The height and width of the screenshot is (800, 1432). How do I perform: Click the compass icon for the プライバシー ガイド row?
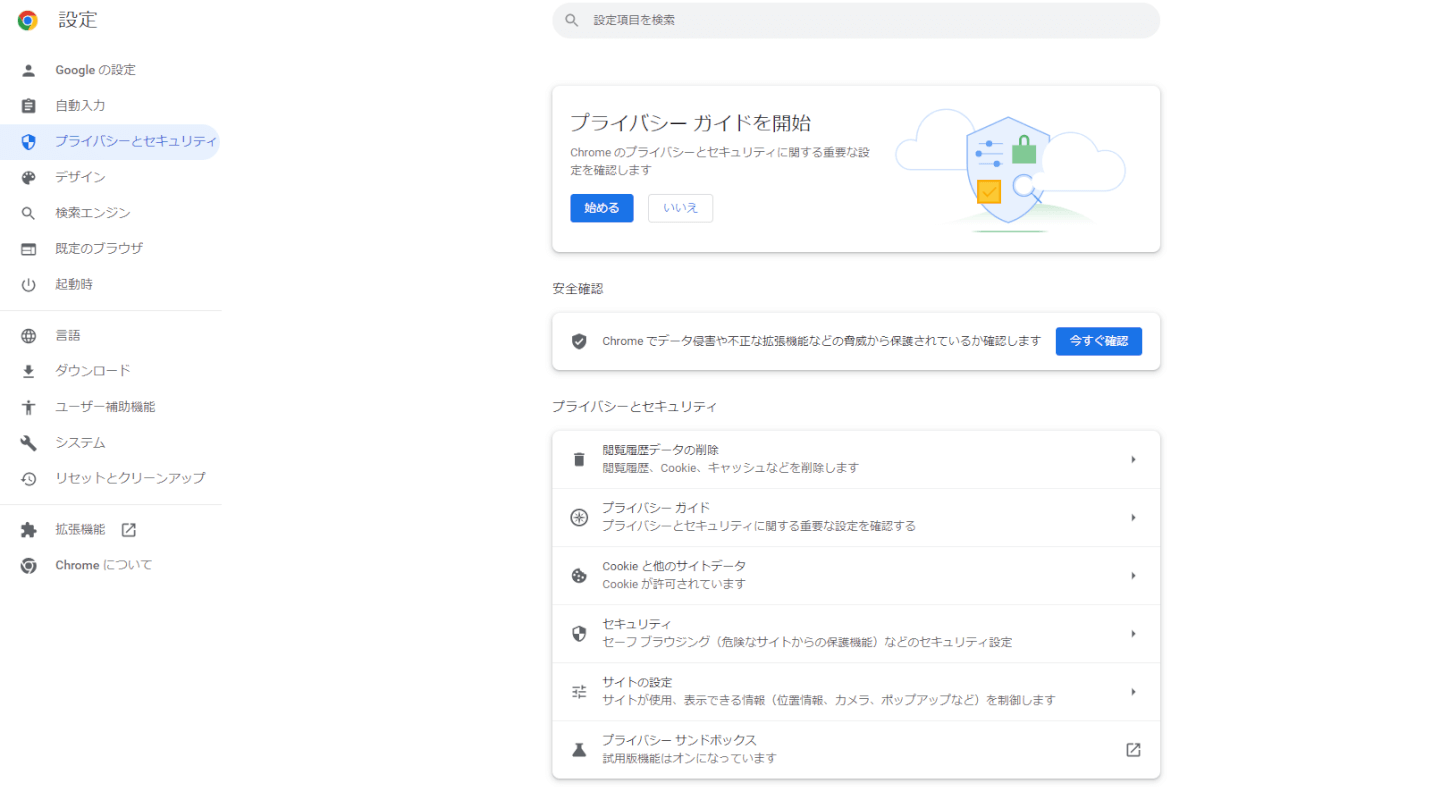coord(579,517)
